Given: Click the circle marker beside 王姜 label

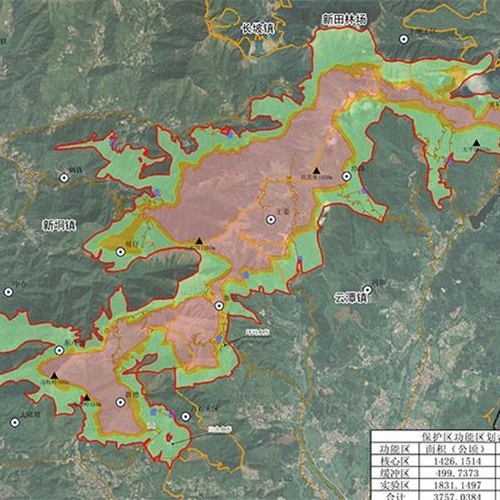Looking at the screenshot, I should (271, 219).
